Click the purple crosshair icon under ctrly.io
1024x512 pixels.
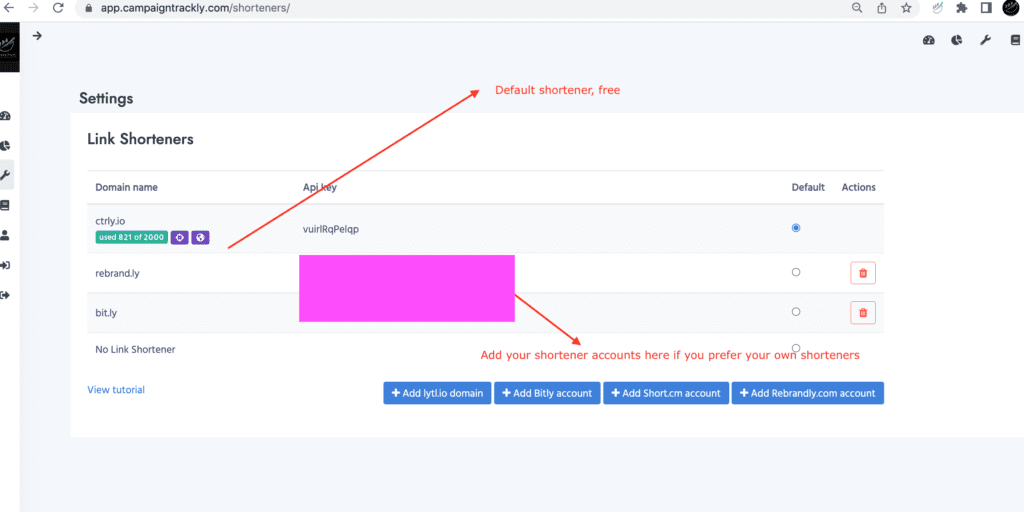click(179, 238)
